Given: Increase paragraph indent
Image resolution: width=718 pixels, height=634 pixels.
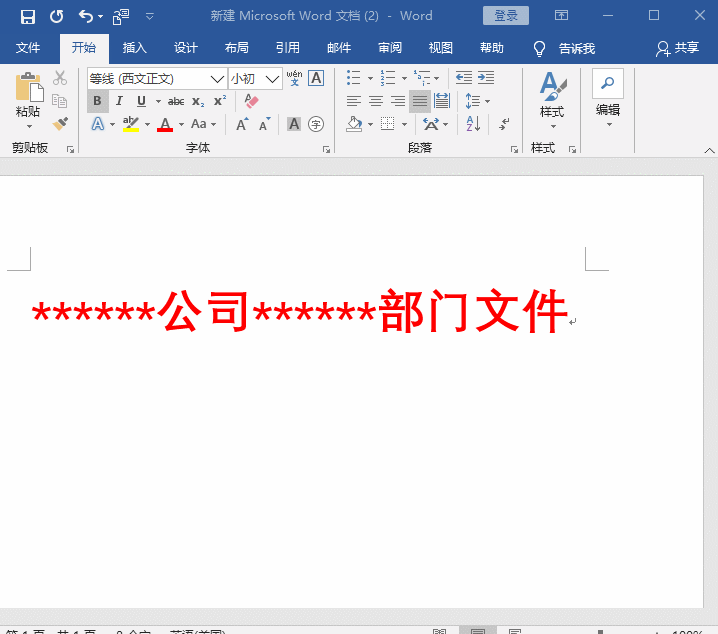Looking at the screenshot, I should pos(486,78).
